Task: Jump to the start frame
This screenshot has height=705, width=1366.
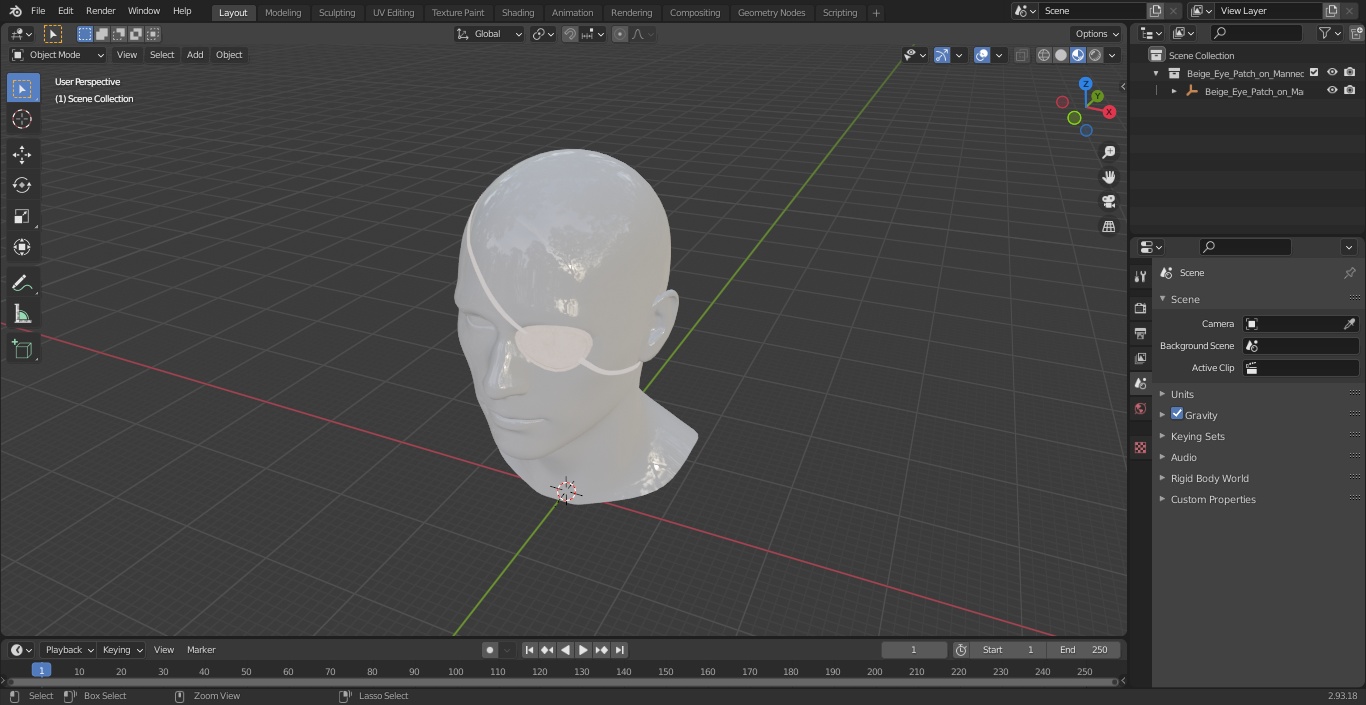Action: 529,650
